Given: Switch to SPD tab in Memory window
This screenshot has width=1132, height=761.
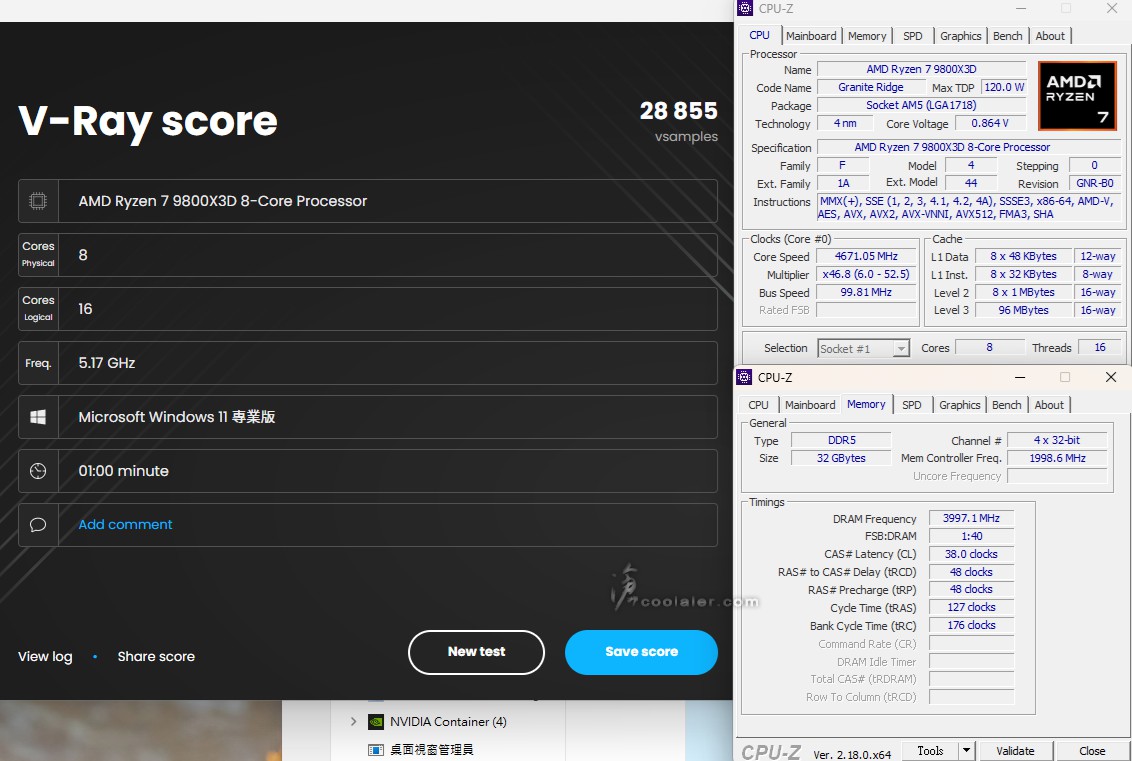Looking at the screenshot, I should click(x=911, y=405).
